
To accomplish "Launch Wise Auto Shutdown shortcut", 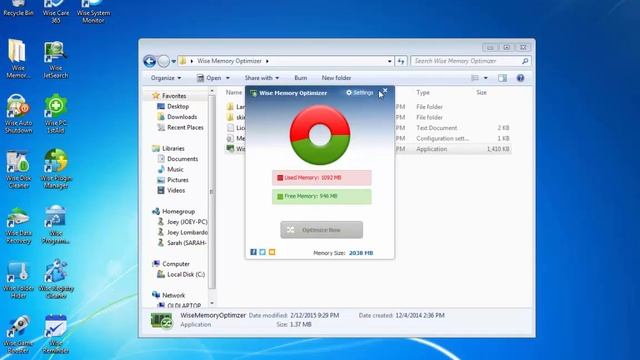I will (x=18, y=114).
